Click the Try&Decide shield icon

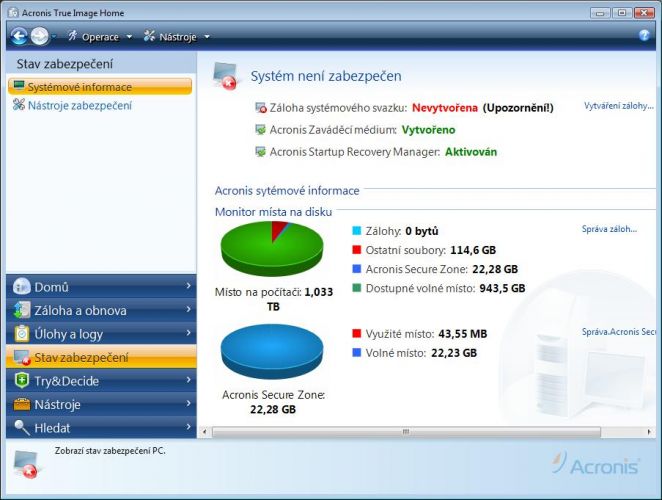(22, 380)
